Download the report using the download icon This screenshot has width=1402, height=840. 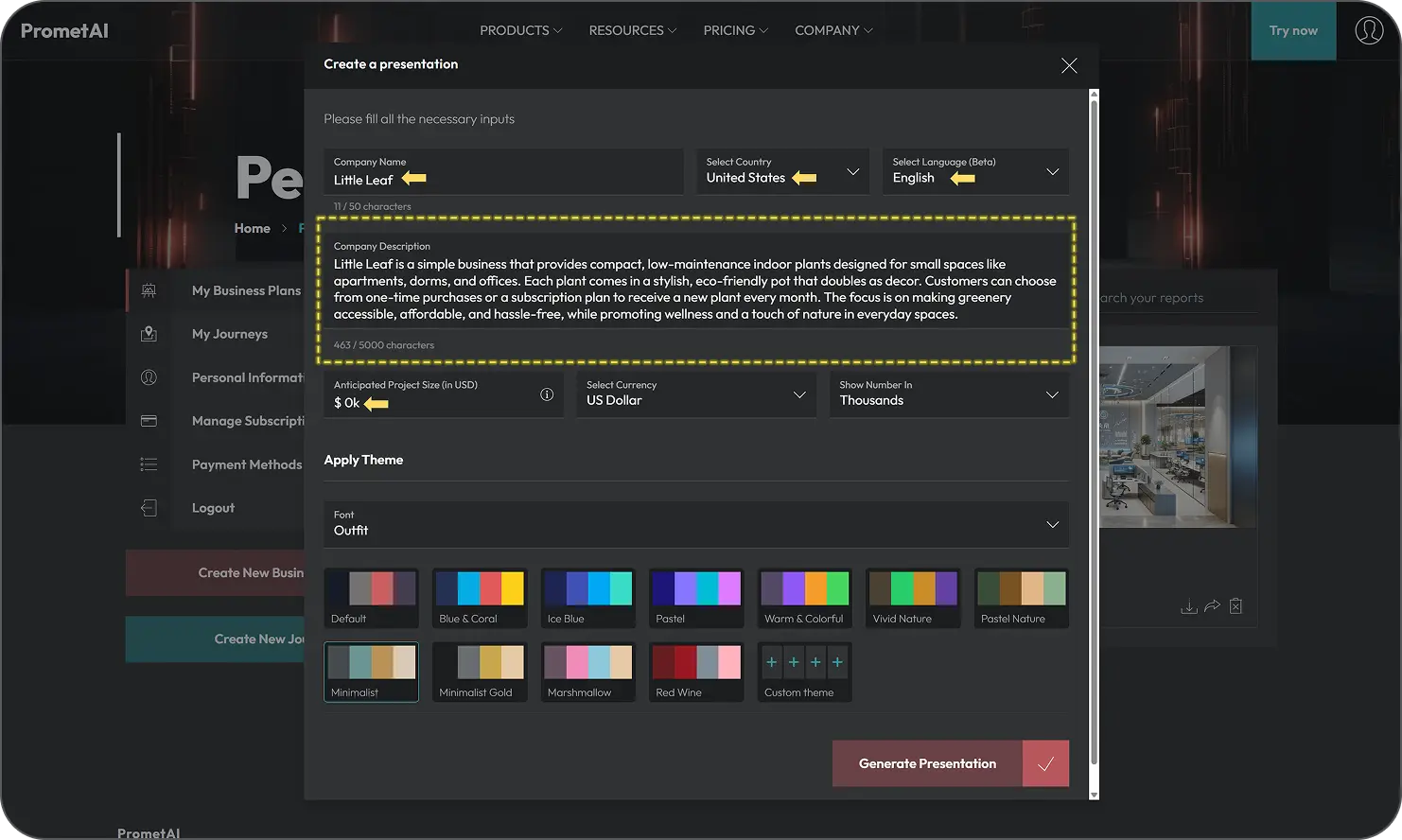coord(1188,606)
